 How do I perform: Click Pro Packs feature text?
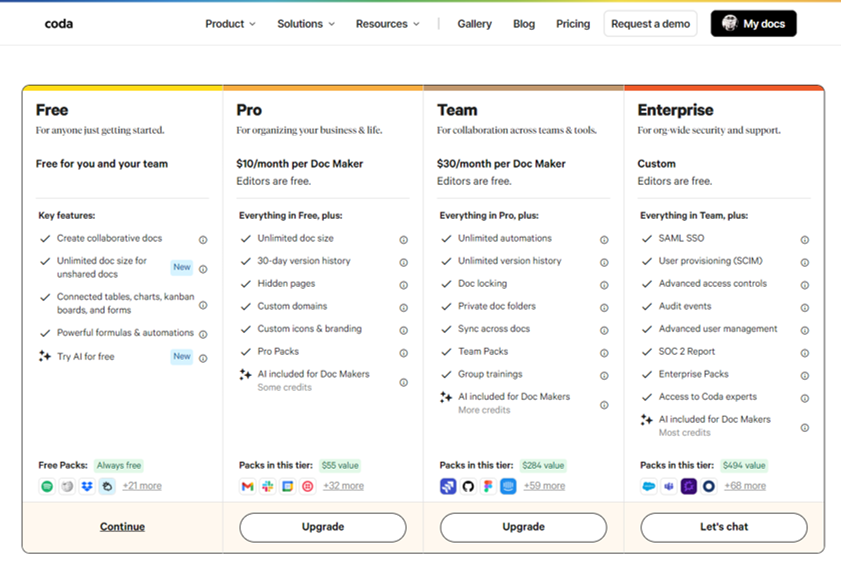coord(278,351)
